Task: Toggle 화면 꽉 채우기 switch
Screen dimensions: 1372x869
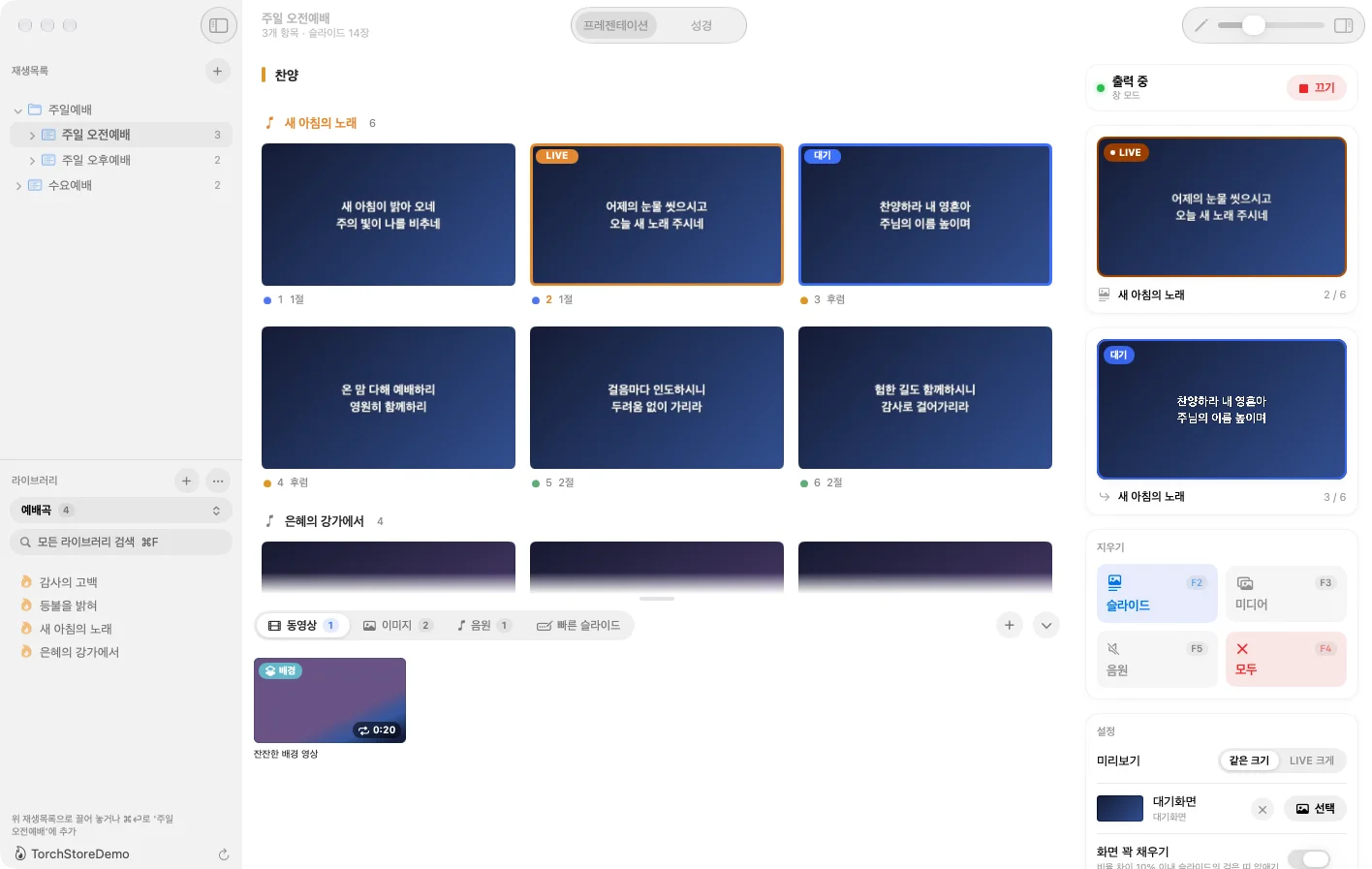Action: 1308,859
